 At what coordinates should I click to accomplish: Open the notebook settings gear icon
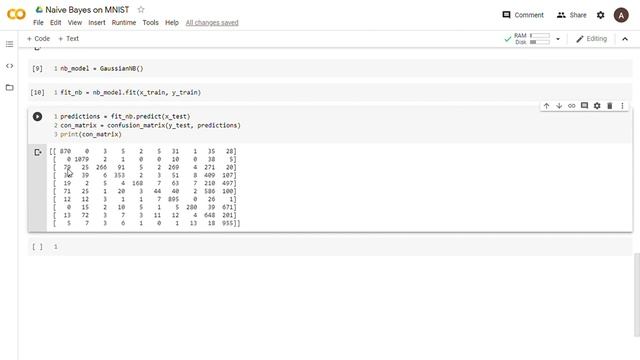pyautogui.click(x=600, y=15)
